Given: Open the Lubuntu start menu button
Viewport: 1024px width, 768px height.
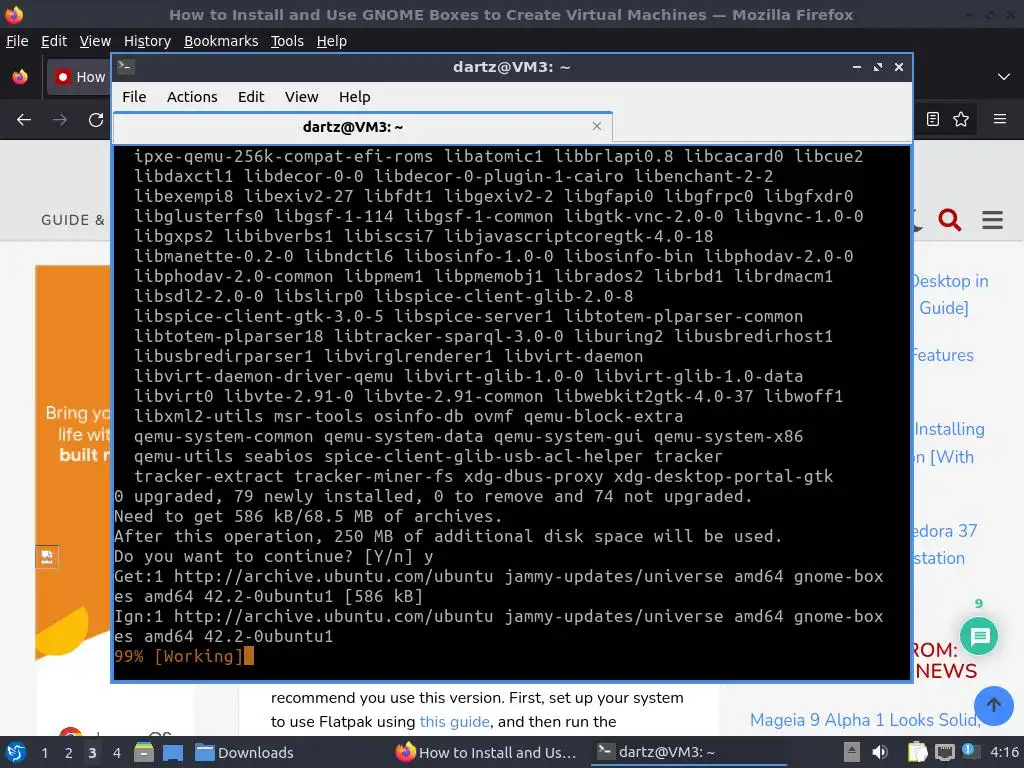Looking at the screenshot, I should tap(15, 752).
